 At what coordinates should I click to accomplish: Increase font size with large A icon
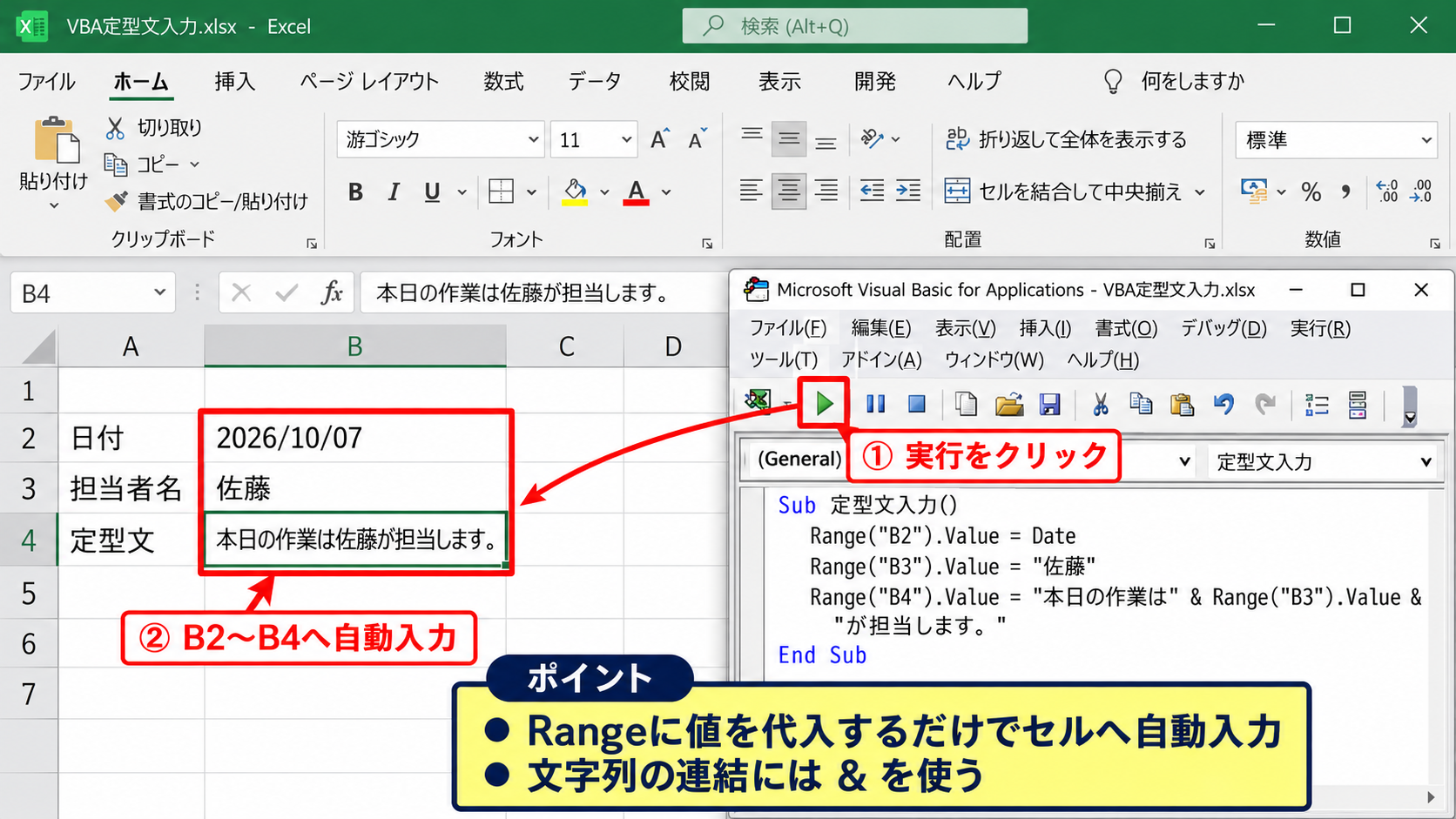point(660,139)
